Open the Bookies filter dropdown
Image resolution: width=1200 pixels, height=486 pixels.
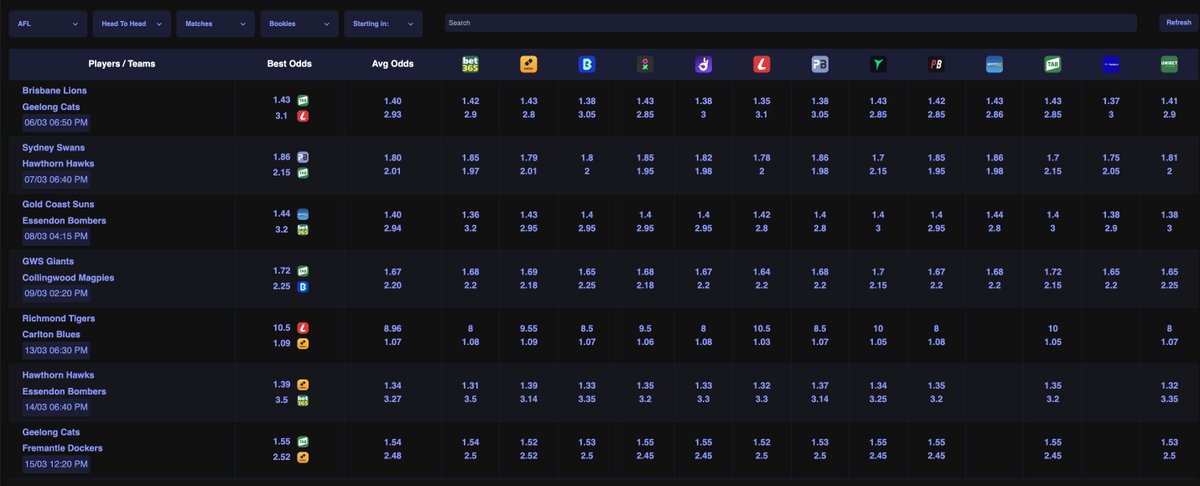(300, 24)
